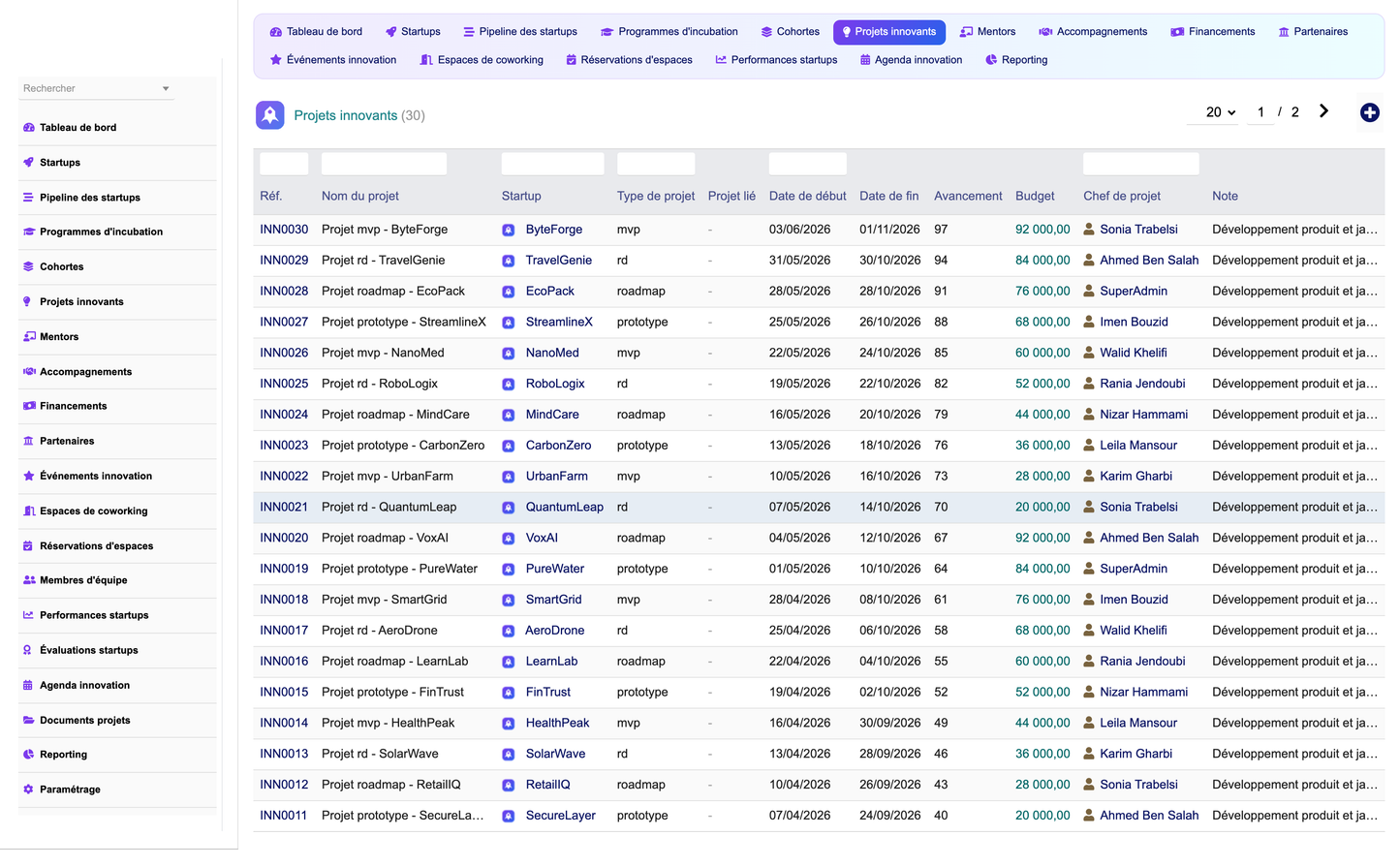
Task: Click the Paramétrage gear icon
Action: pyautogui.click(x=28, y=790)
